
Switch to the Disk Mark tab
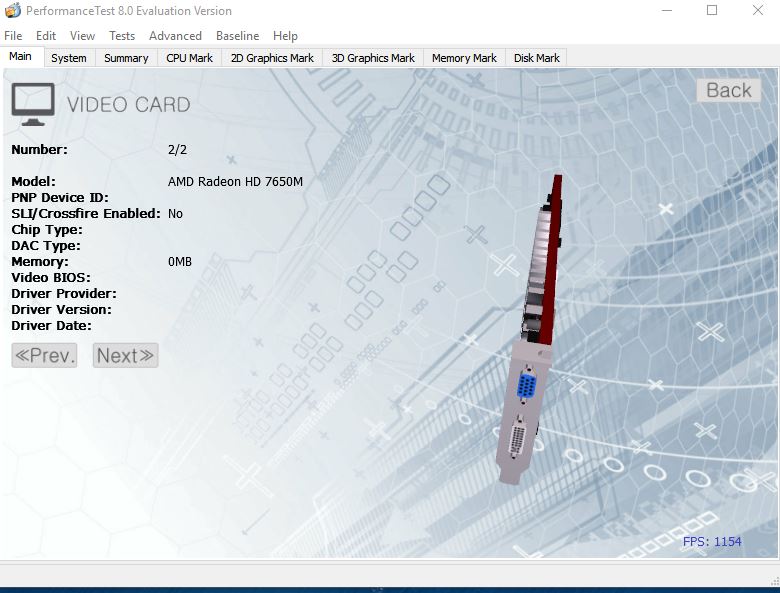[x=536, y=58]
